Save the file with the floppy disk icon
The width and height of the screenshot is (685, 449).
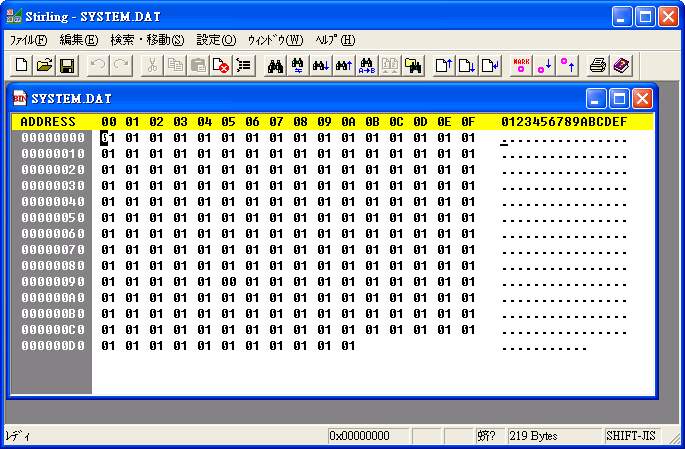(x=67, y=65)
